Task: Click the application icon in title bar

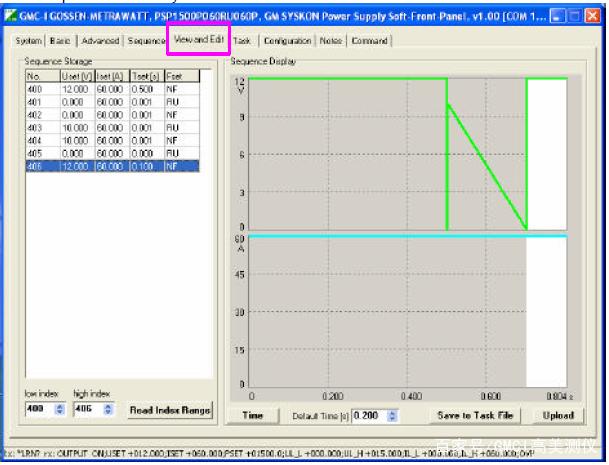Action: pos(10,16)
